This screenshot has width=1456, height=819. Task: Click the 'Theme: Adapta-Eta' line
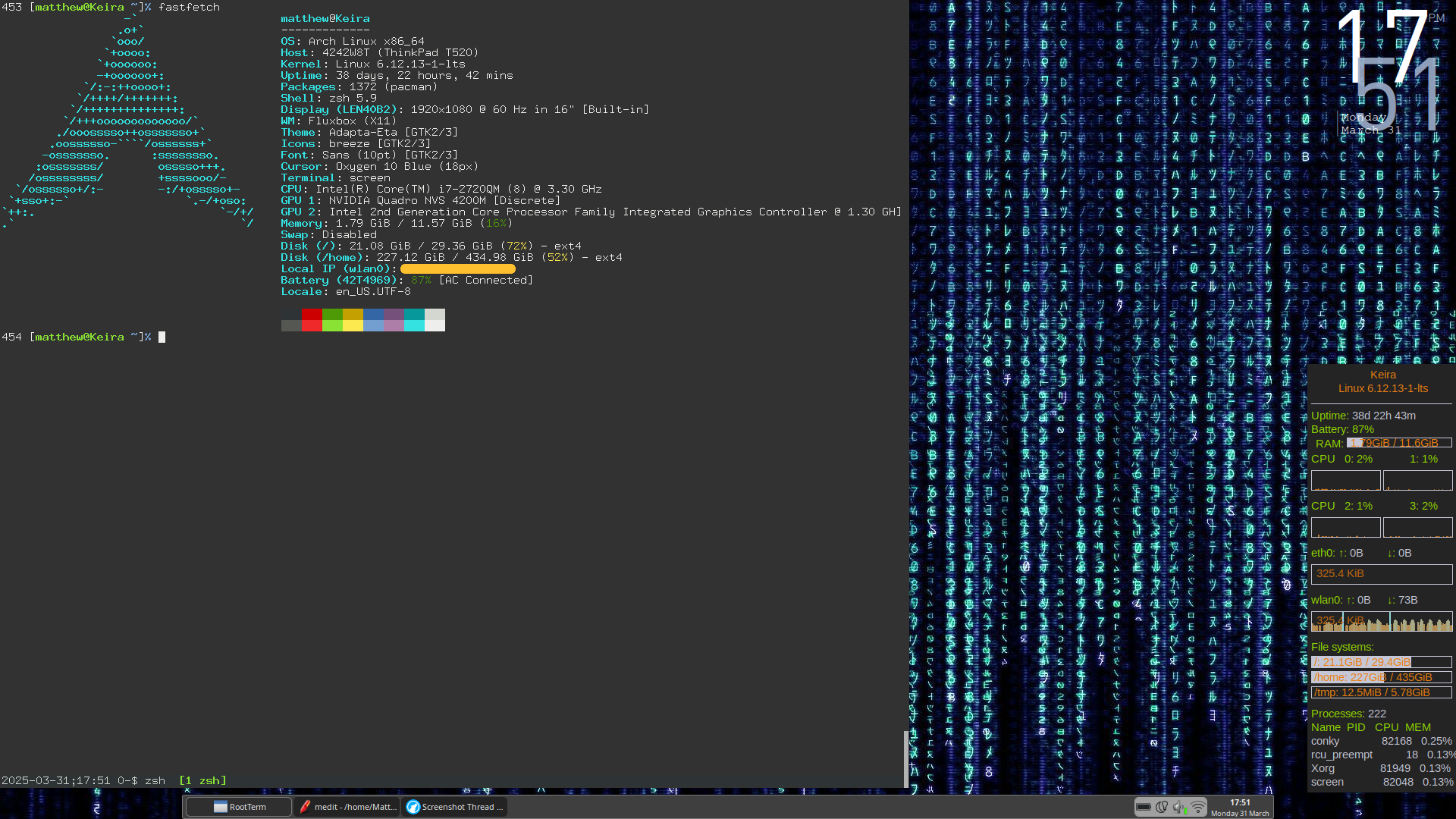click(x=369, y=132)
